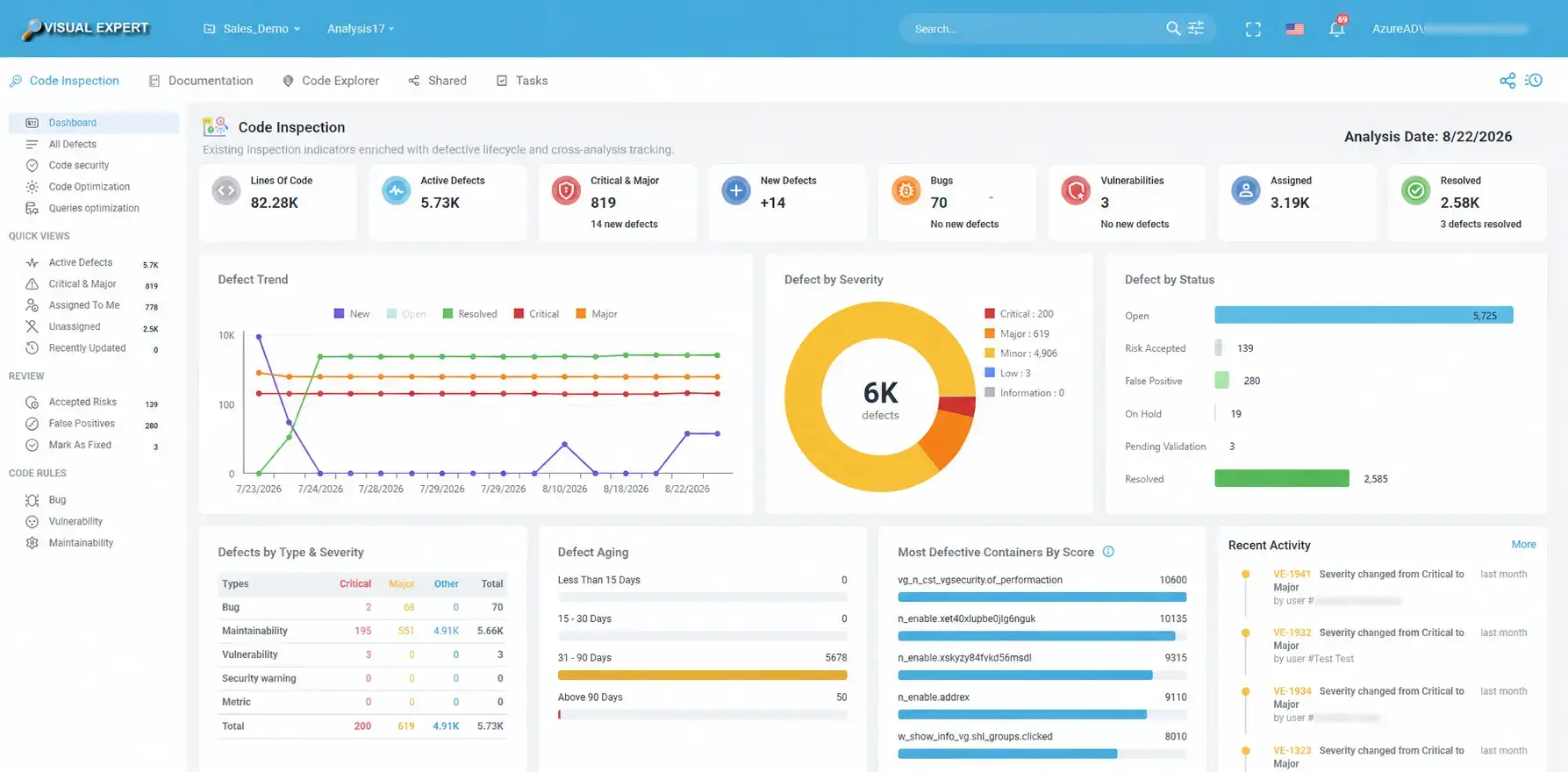
Task: Open the Bug code rule
Action: click(x=58, y=500)
